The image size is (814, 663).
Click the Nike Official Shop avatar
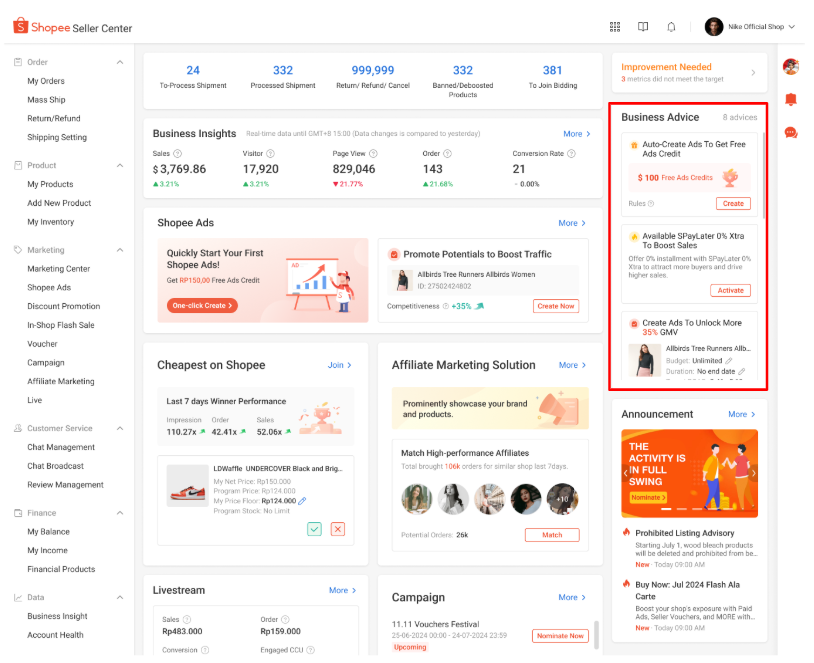(x=714, y=26)
